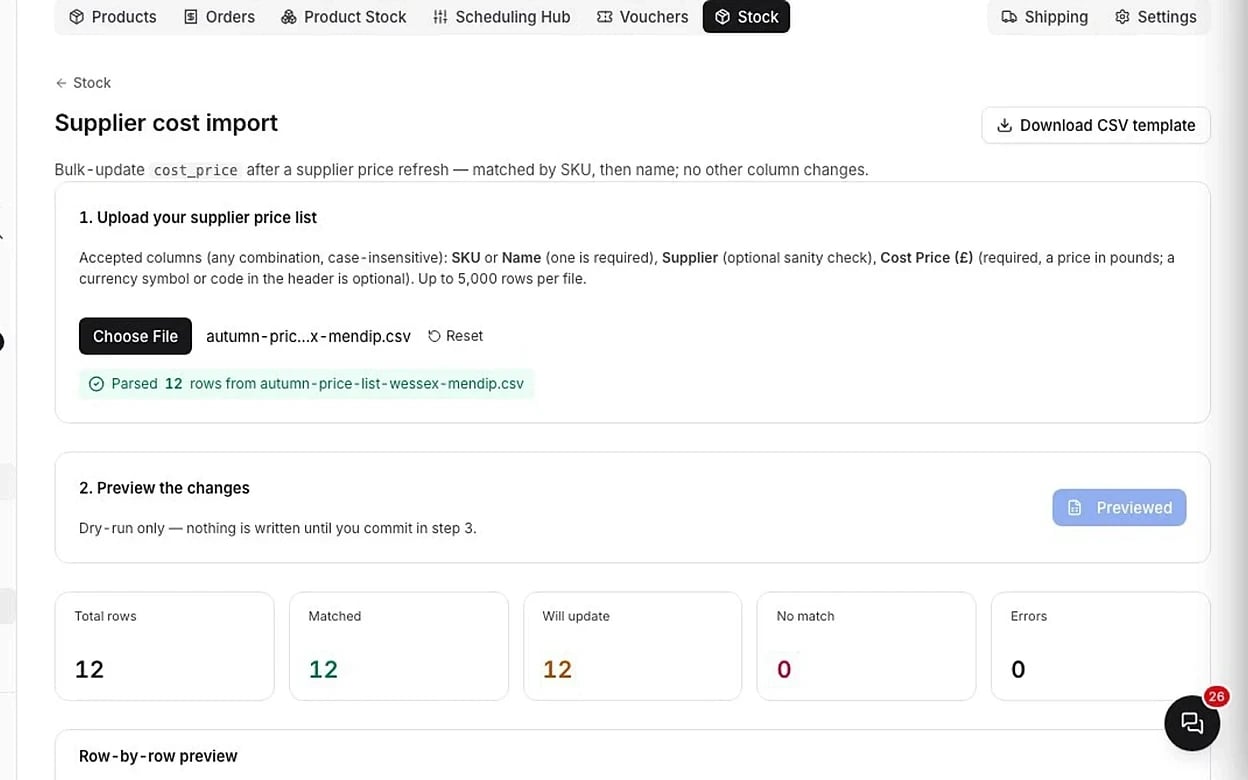The height and width of the screenshot is (780, 1248).
Task: Click the Shipping truck icon
Action: click(1009, 17)
